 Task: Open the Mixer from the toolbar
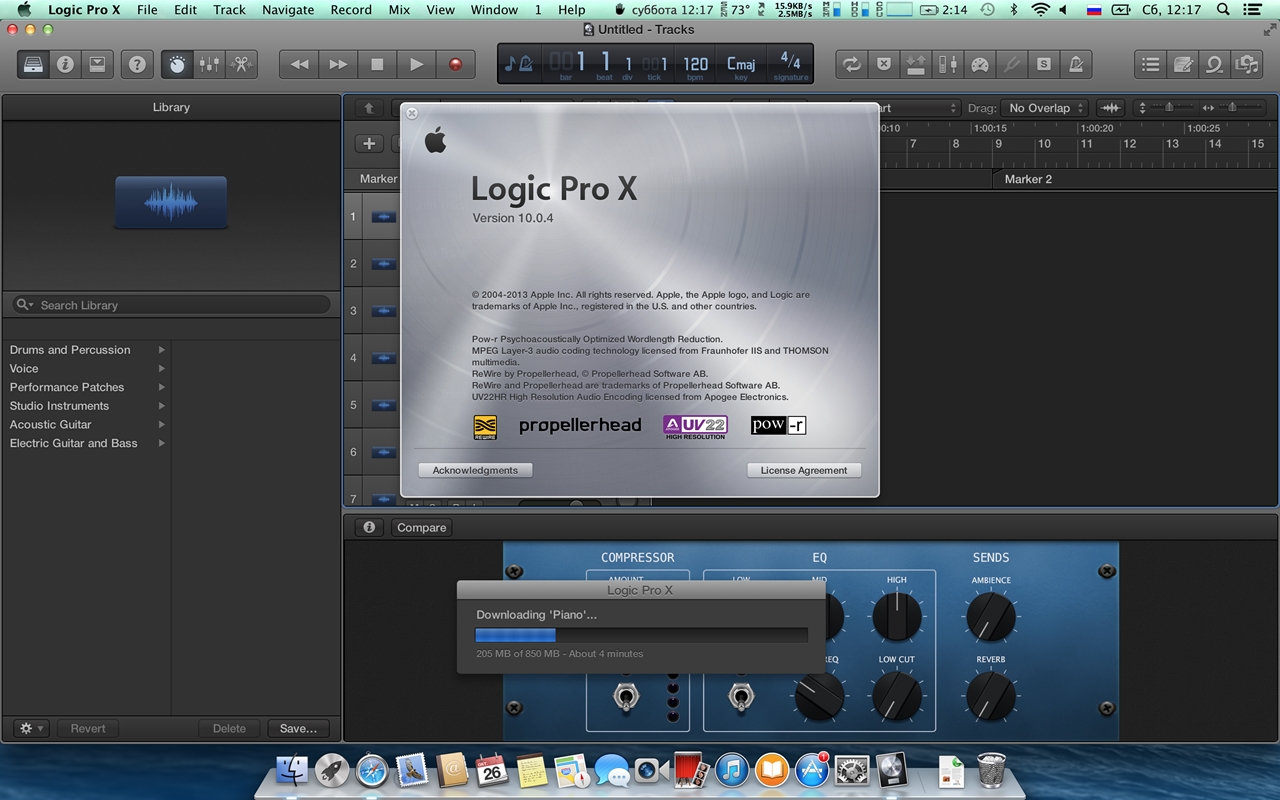pyautogui.click(x=209, y=64)
